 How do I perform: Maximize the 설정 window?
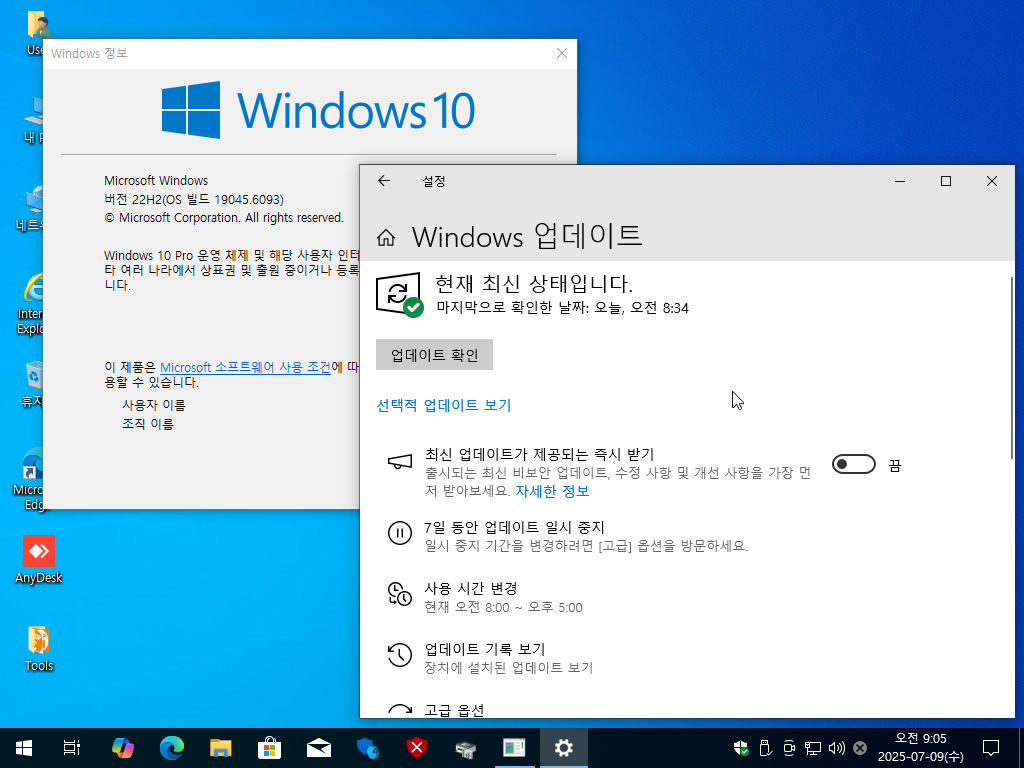[x=946, y=181]
